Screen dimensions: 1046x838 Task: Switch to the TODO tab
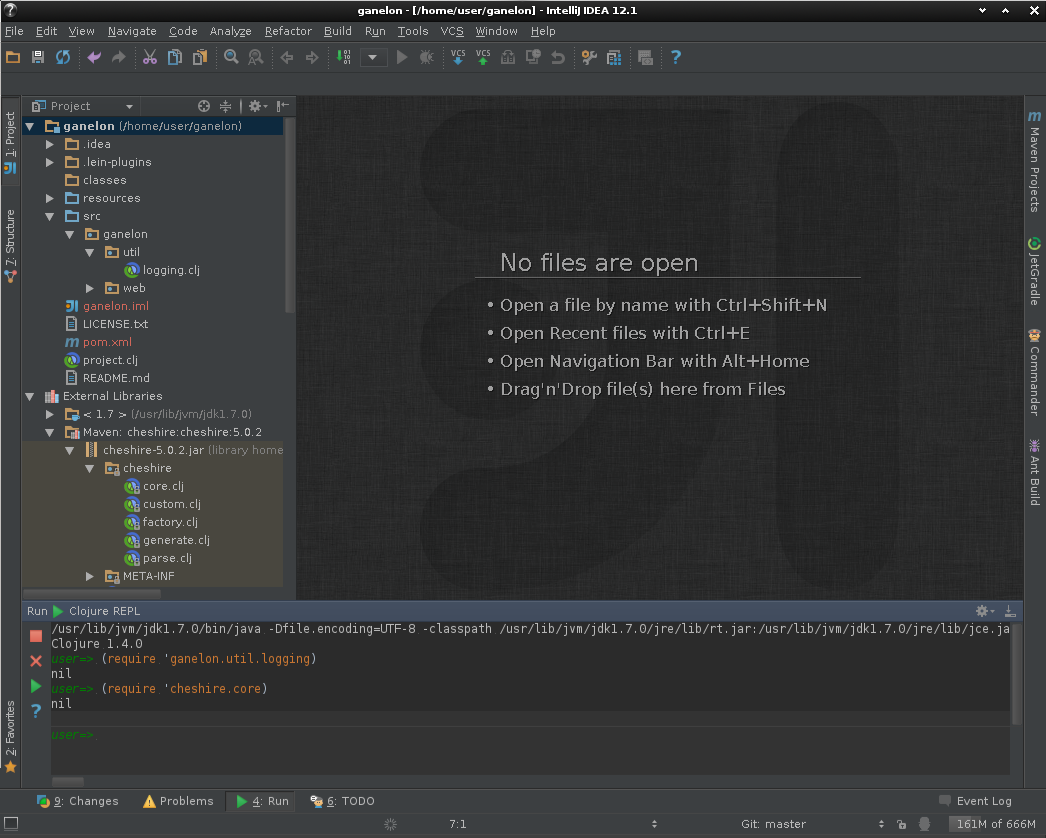point(343,801)
